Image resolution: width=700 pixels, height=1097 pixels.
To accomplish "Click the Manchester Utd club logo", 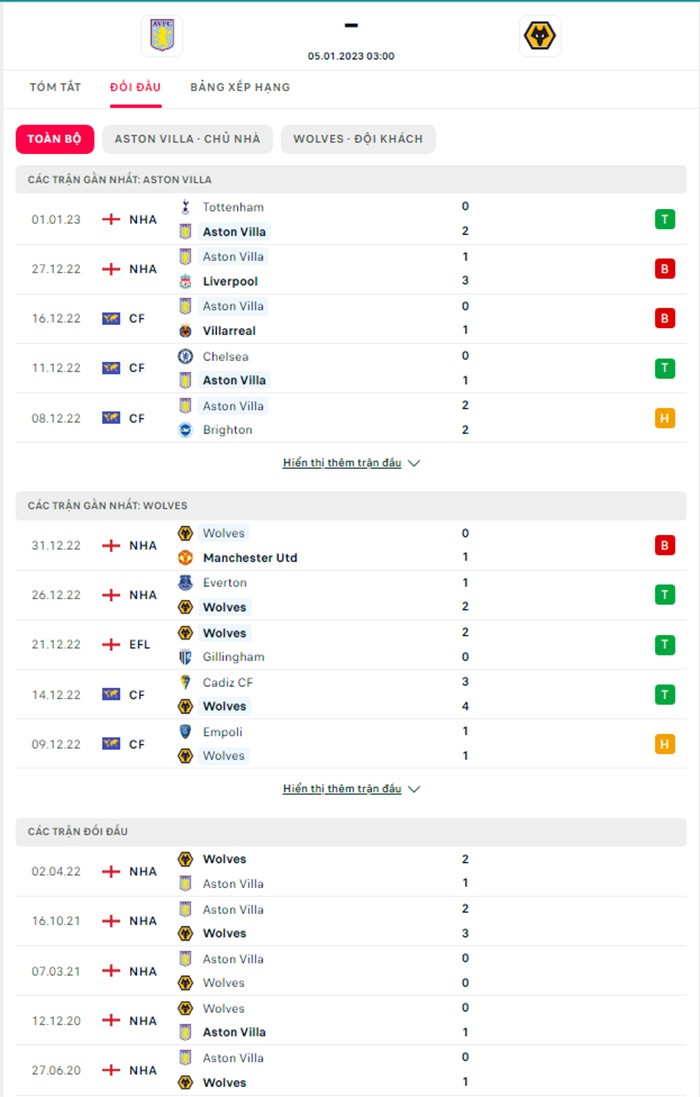I will click(184, 558).
